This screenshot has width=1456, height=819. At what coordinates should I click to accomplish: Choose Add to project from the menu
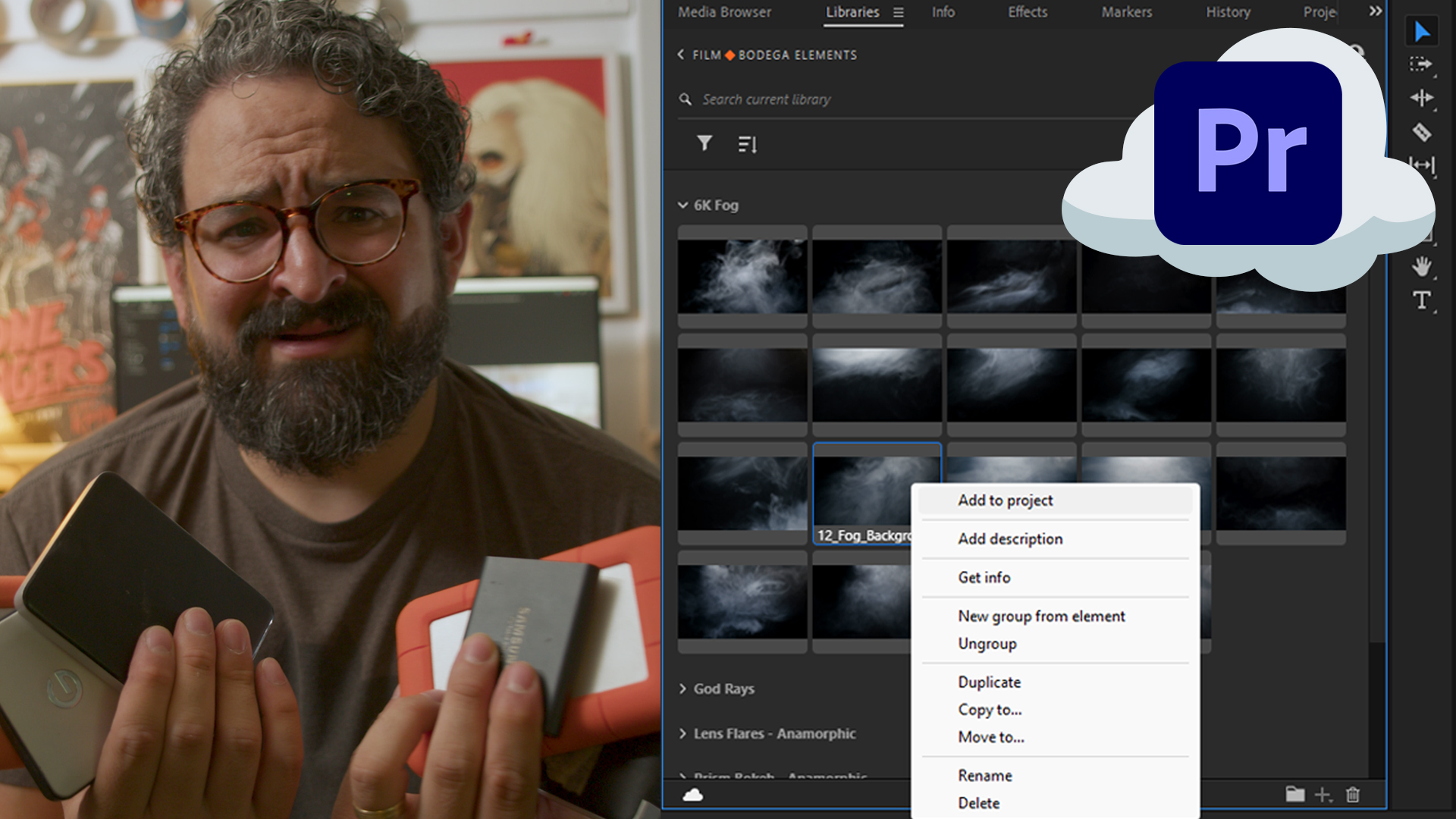(1004, 500)
